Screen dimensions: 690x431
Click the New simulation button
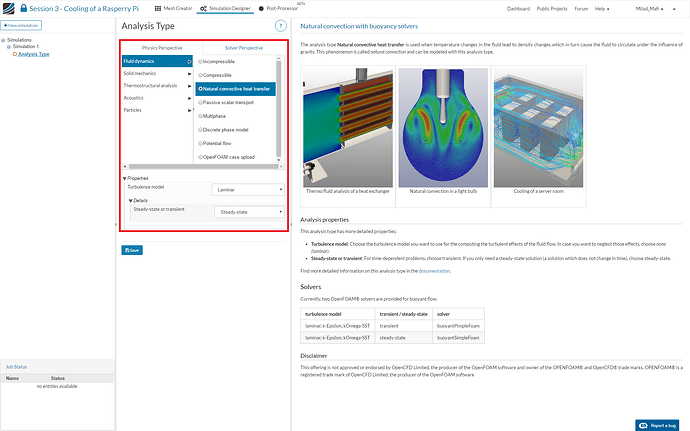pos(21,26)
